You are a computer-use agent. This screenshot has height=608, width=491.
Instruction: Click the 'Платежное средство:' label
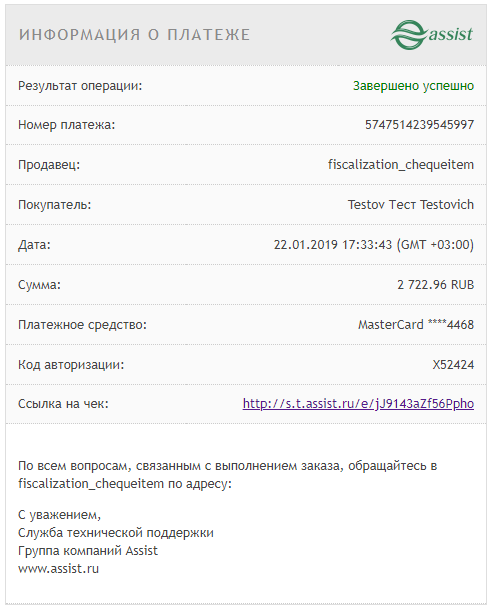pyautogui.click(x=82, y=325)
